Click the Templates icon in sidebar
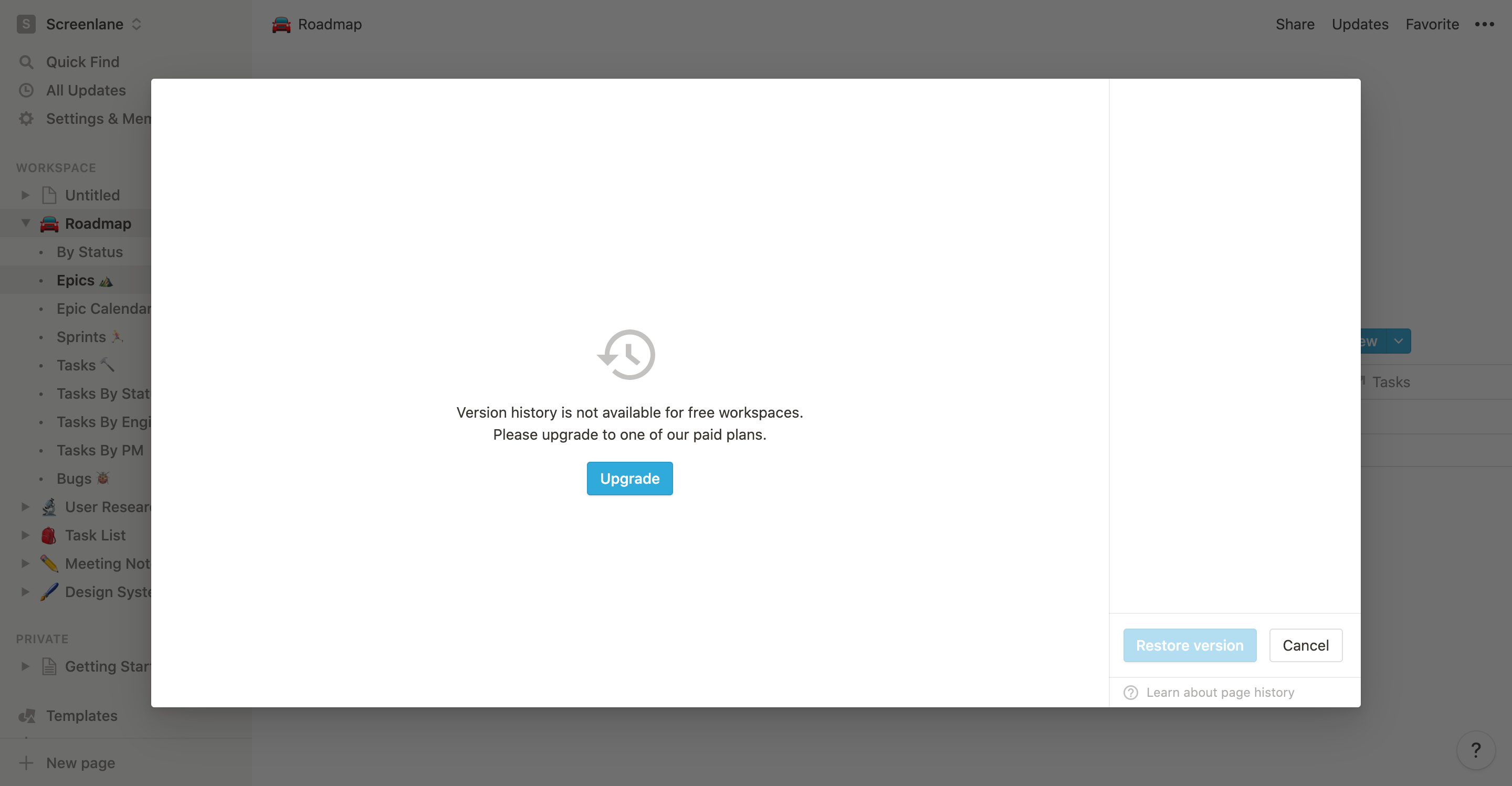1512x786 pixels. tap(27, 714)
